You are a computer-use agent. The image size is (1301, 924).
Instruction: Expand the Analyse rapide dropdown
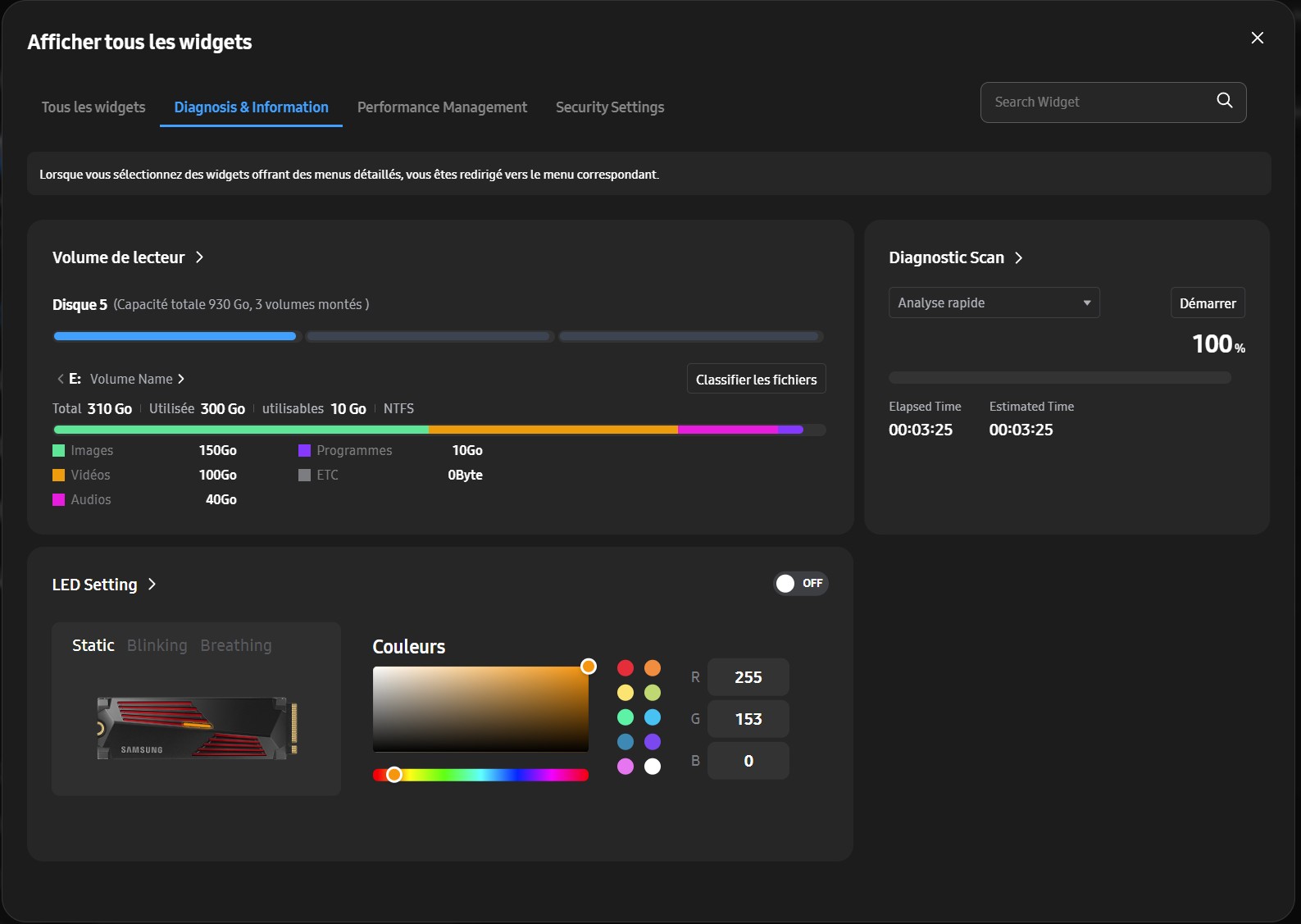coord(994,303)
